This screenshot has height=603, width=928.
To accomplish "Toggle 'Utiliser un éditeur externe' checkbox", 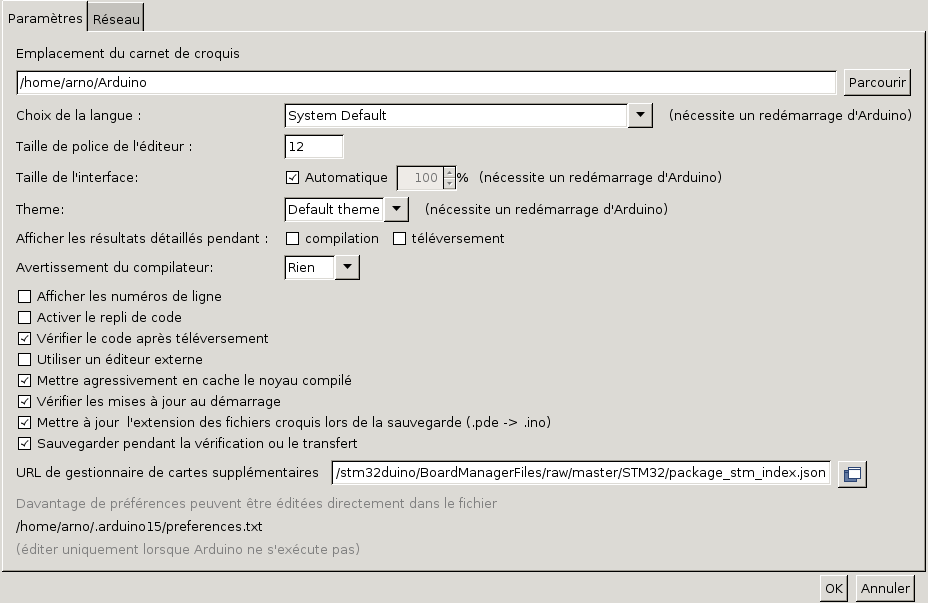I will [25, 360].
